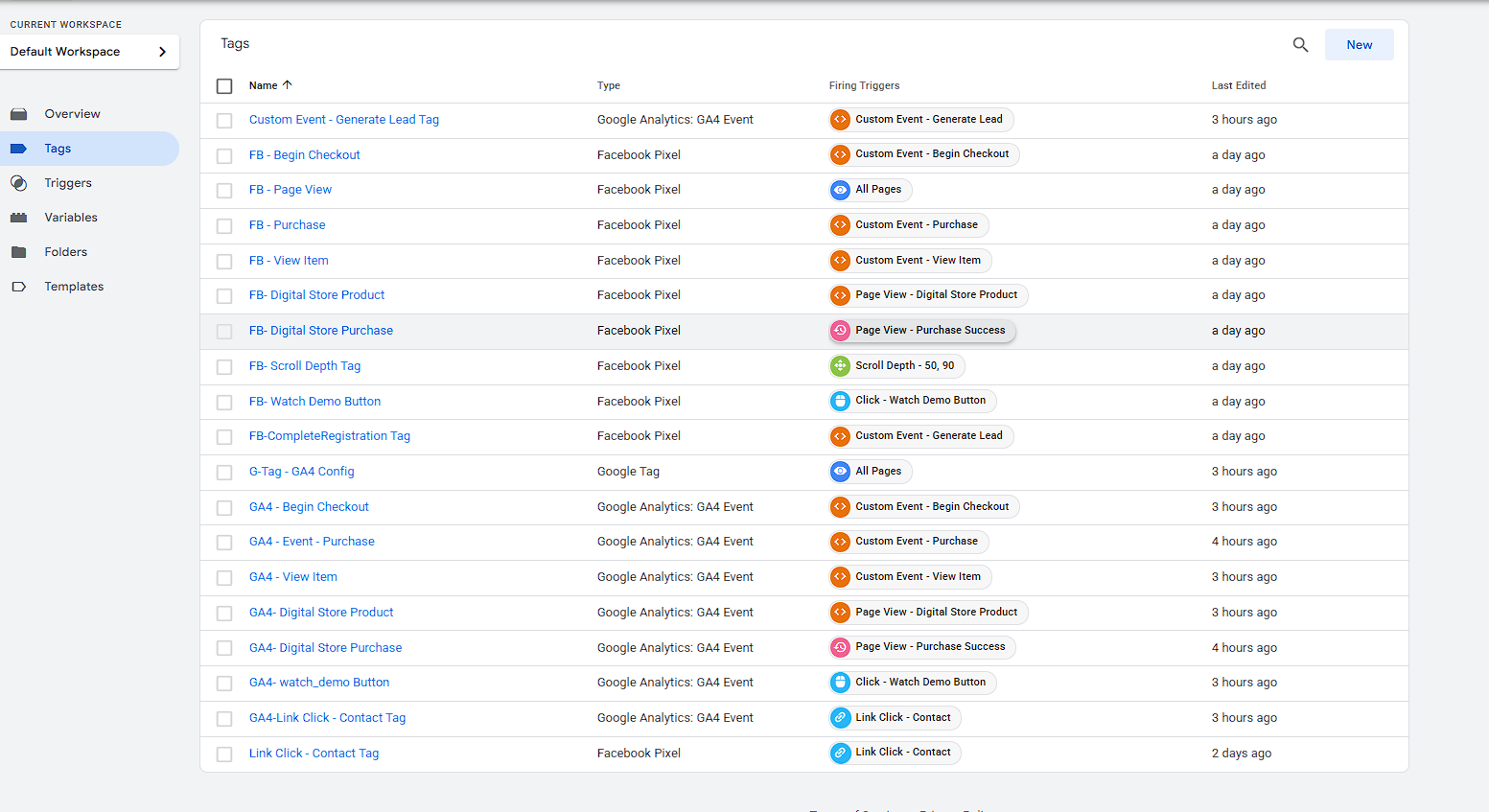Click the Scroll Depth trigger green icon

[x=841, y=366]
